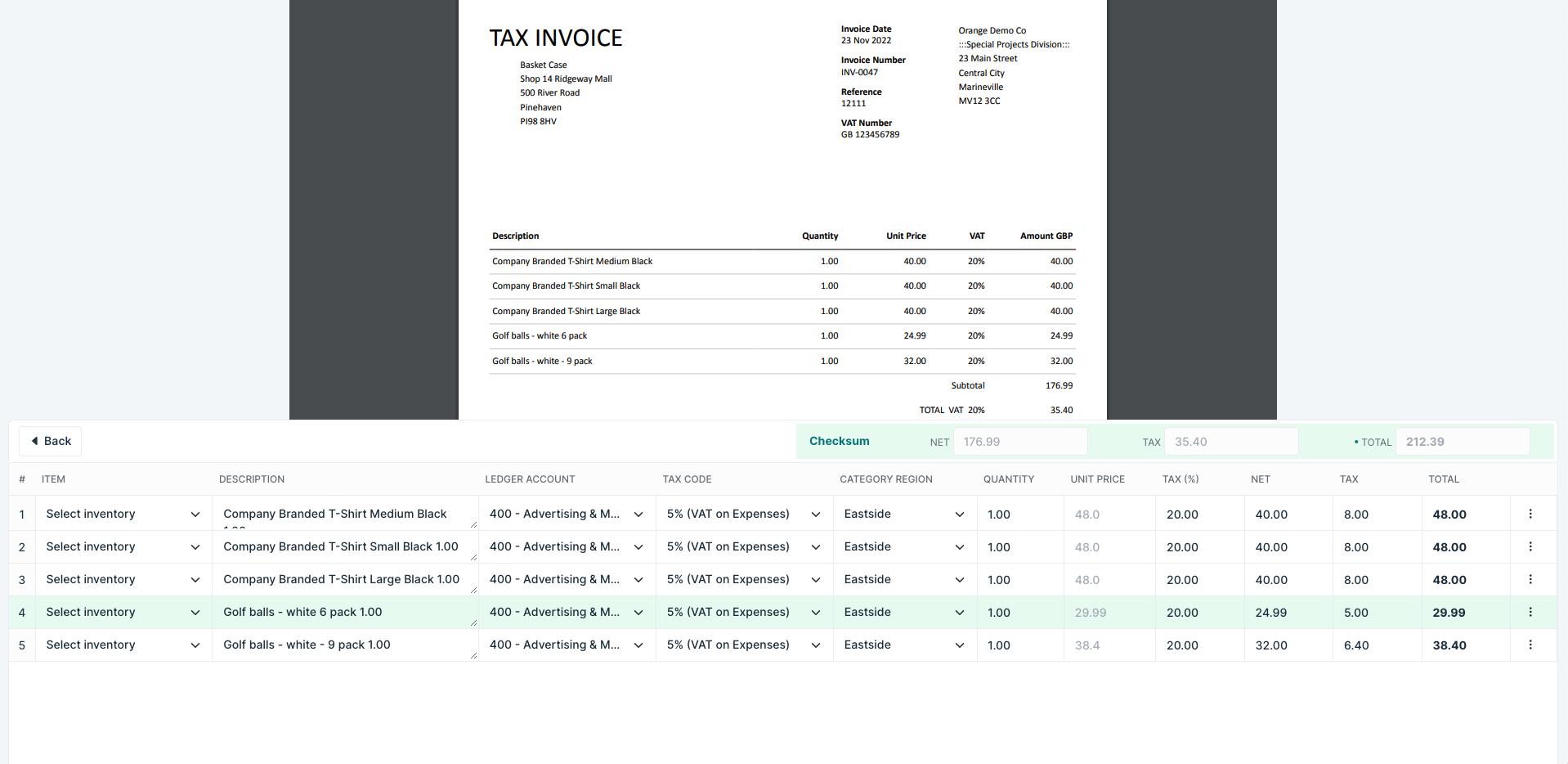Expand the ledger account dropdown in row 3

567,579
